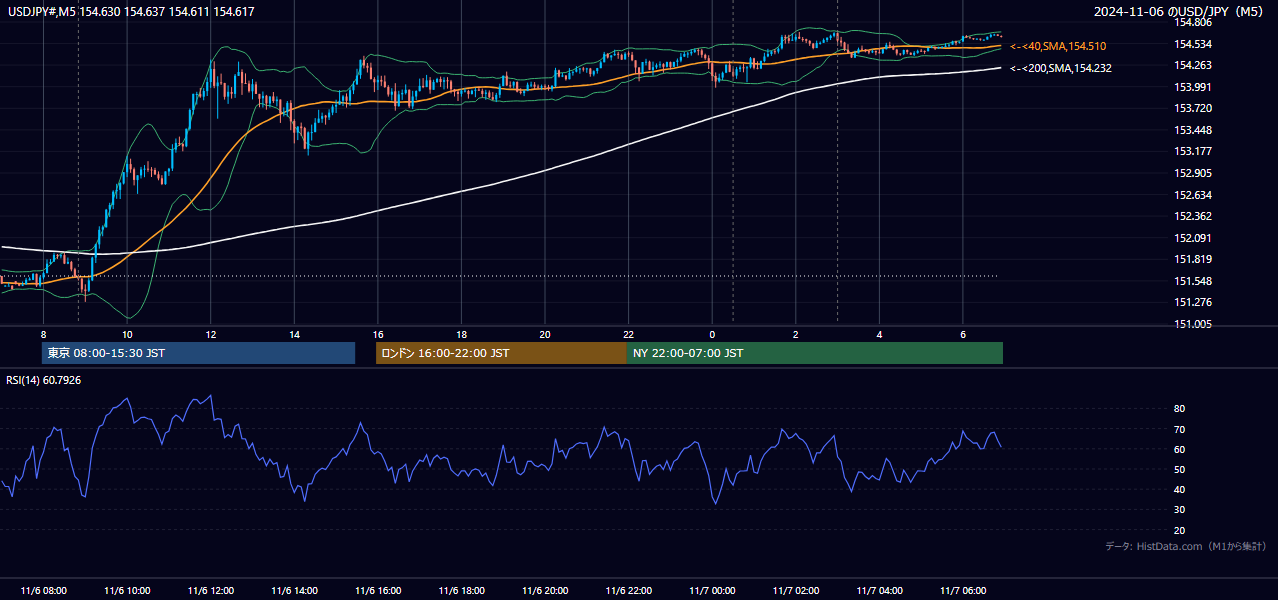Click the RSI axis level 20

coord(1180,530)
